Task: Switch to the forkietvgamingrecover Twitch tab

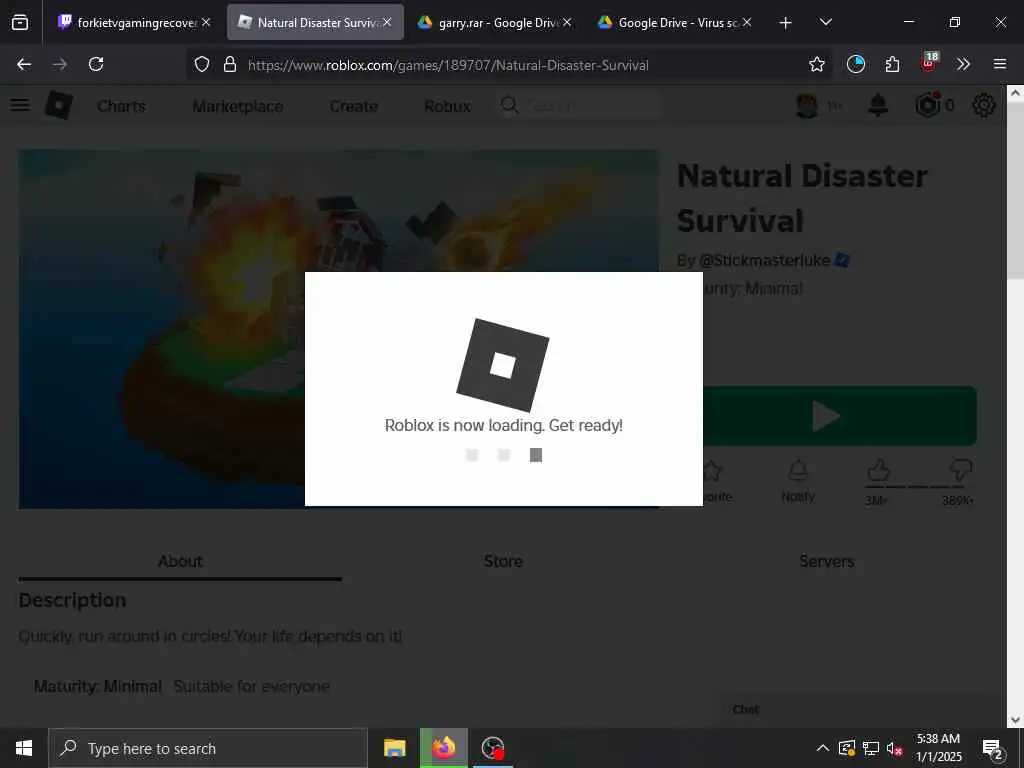Action: pyautogui.click(x=127, y=22)
